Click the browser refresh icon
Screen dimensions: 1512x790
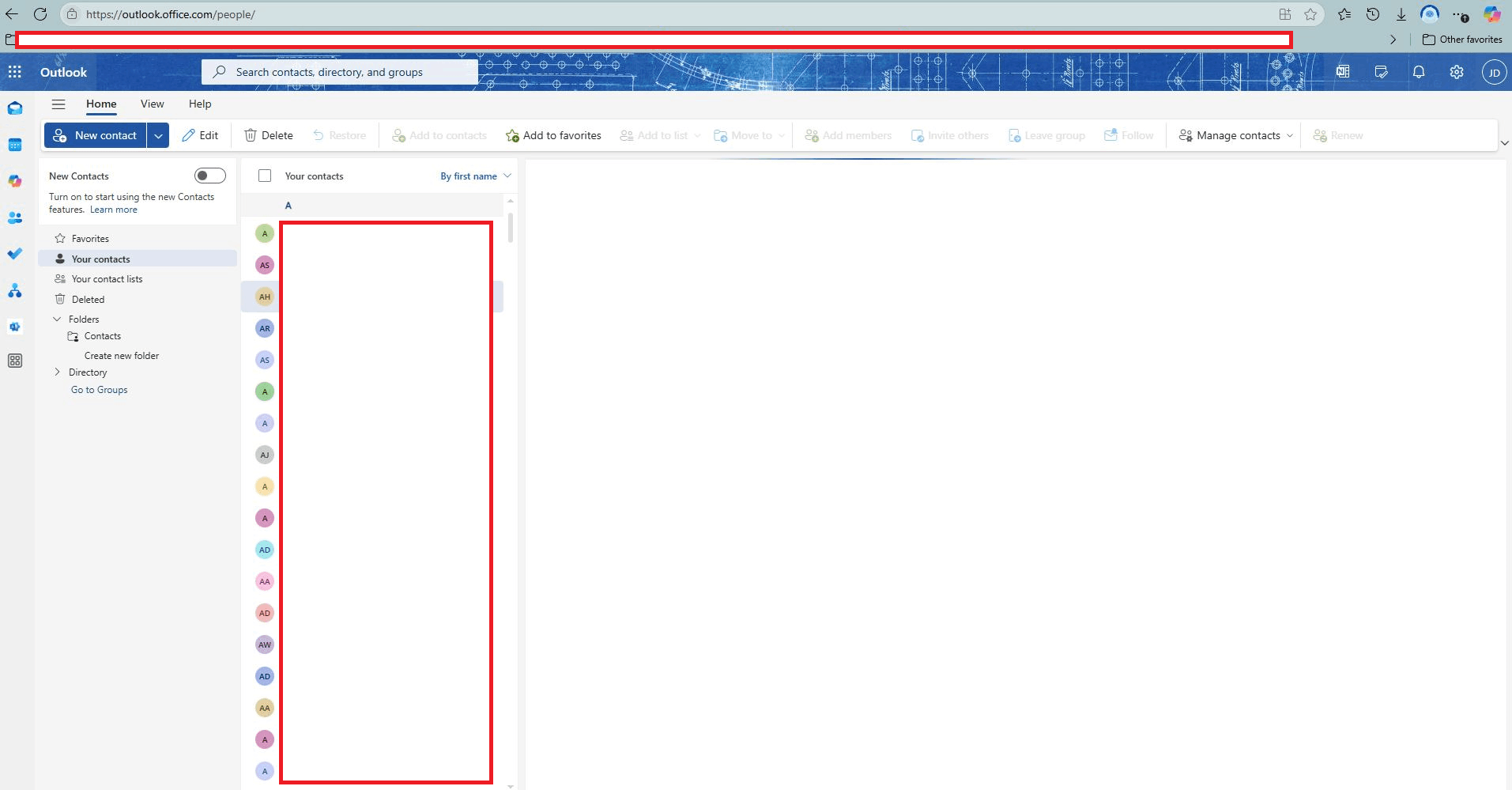(x=40, y=14)
